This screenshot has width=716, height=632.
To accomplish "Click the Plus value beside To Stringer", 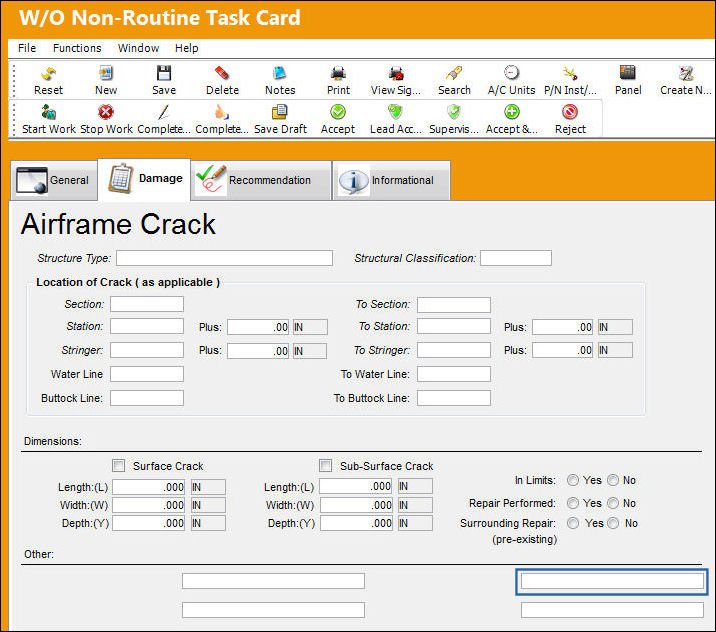I will 563,350.
